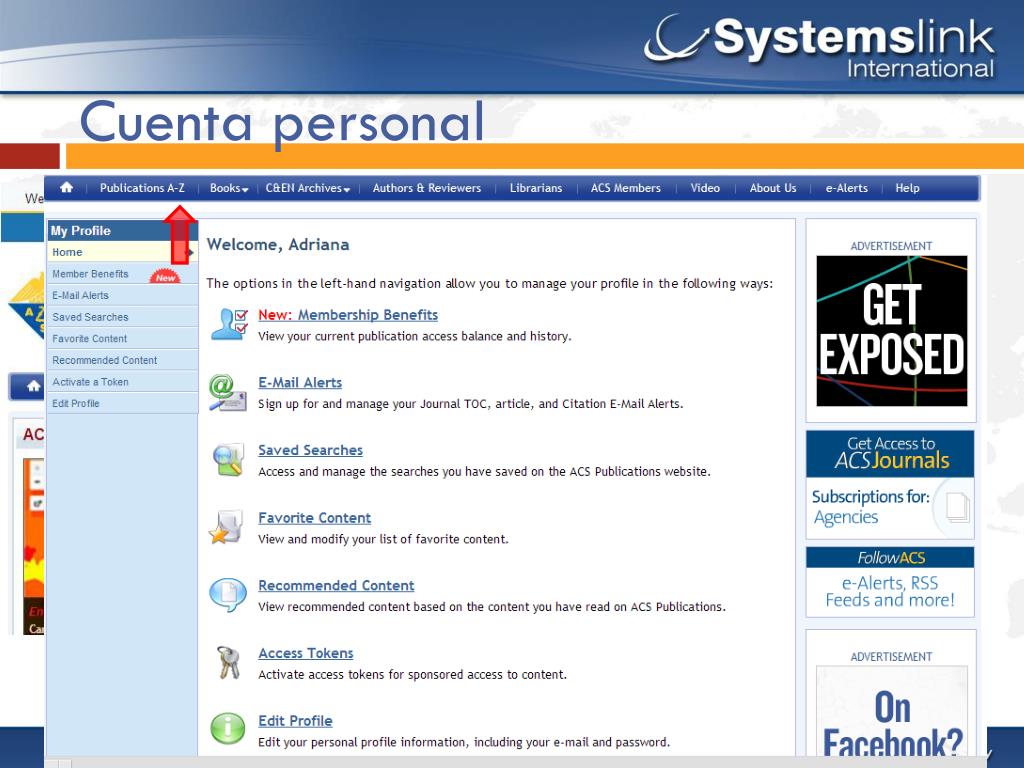Open the Librarians menu item
This screenshot has width=1024, height=768.
click(x=536, y=188)
